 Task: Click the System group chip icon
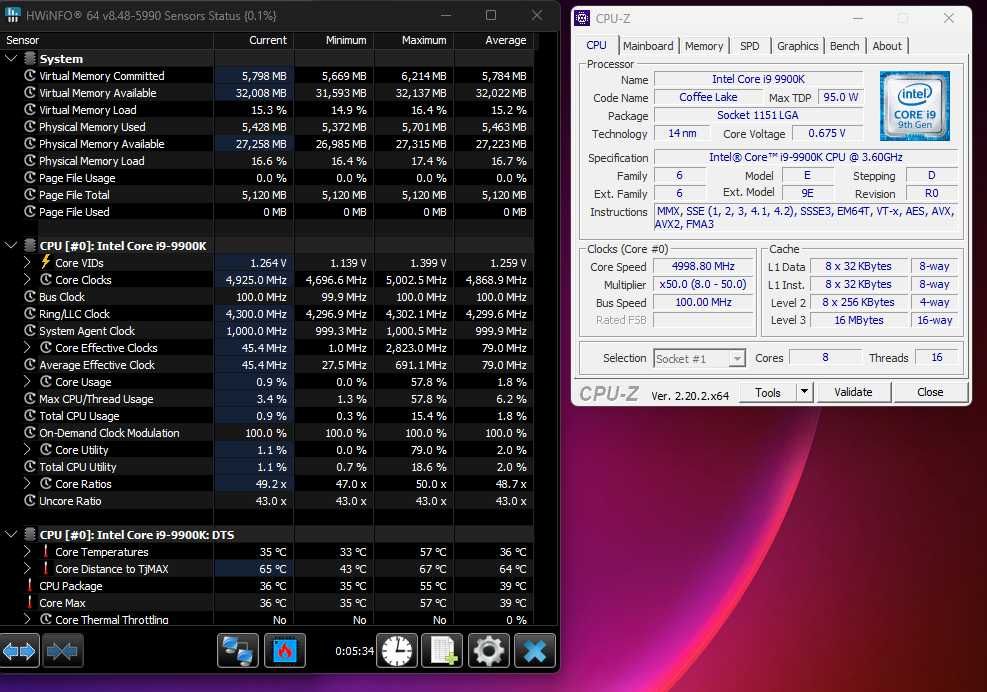30,59
